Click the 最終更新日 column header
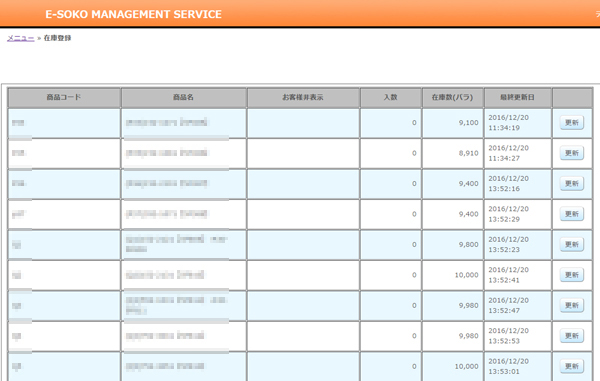Screen dimensions: 600x381 click(x=517, y=98)
